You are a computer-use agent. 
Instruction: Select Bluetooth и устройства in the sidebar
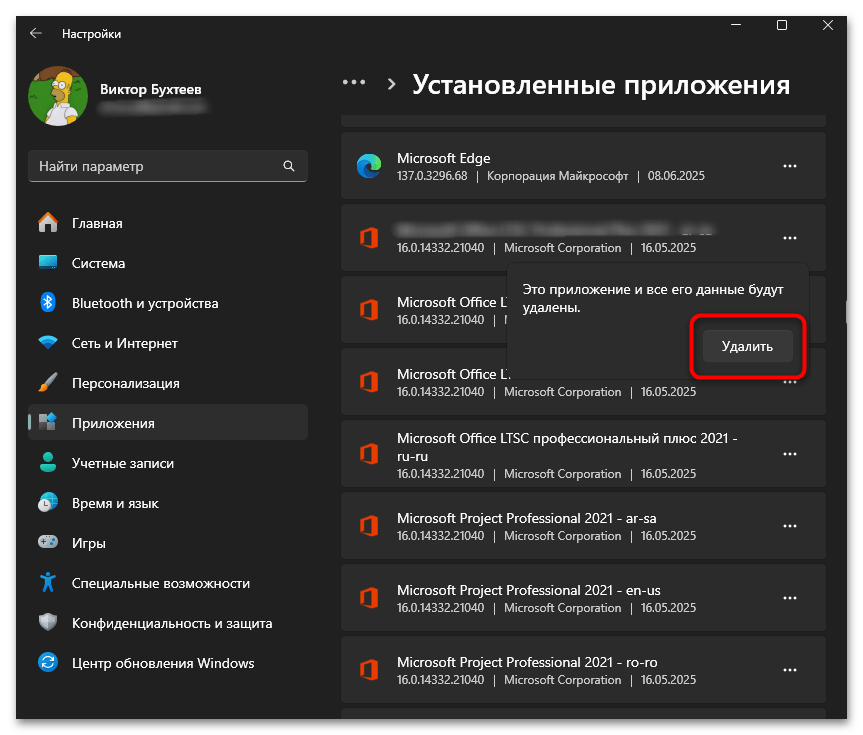coord(144,303)
